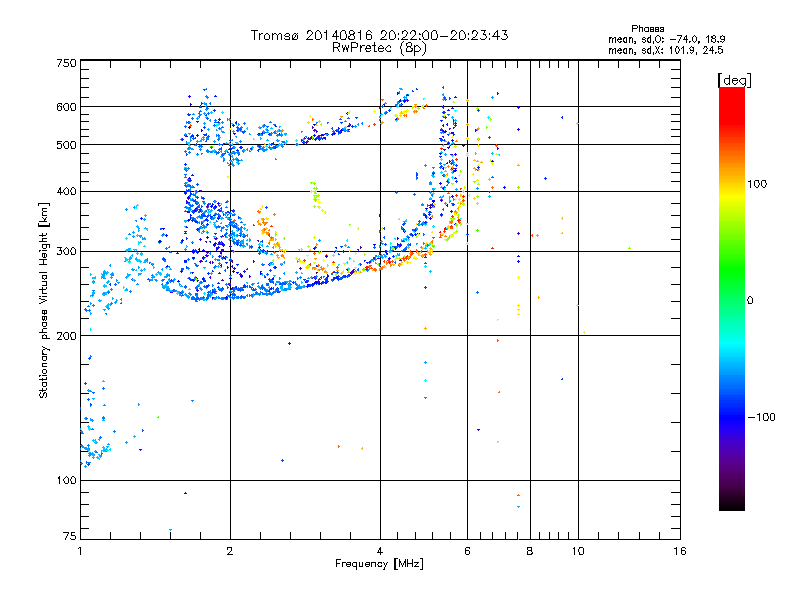Click the y-axis '500' tick label

[x=66, y=145]
